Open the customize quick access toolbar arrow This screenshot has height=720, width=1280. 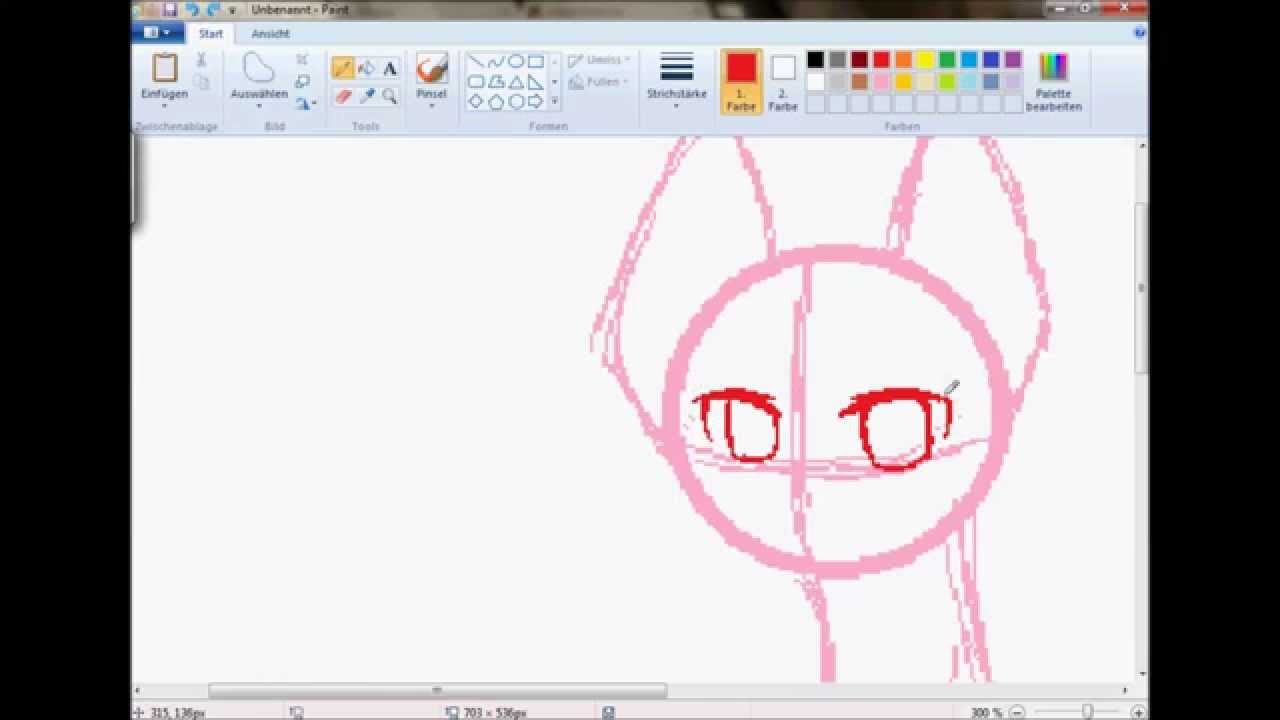click(232, 10)
